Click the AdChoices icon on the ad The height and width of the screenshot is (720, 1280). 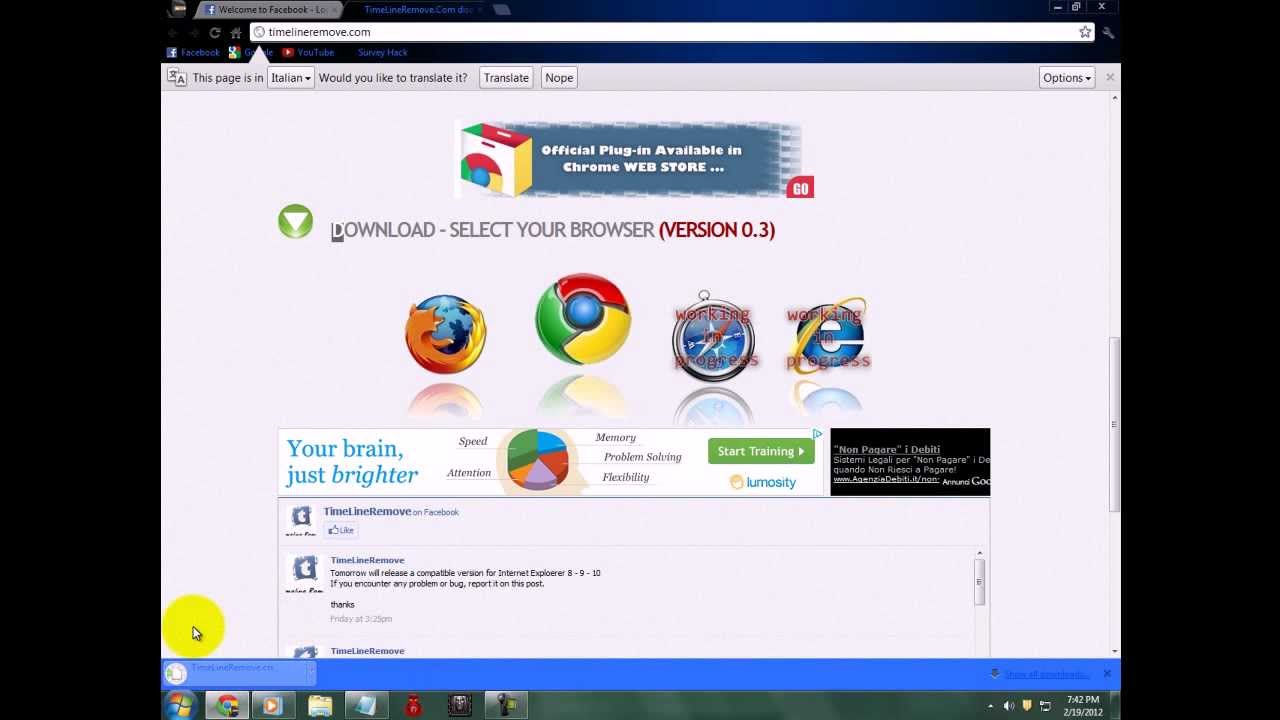tap(817, 434)
